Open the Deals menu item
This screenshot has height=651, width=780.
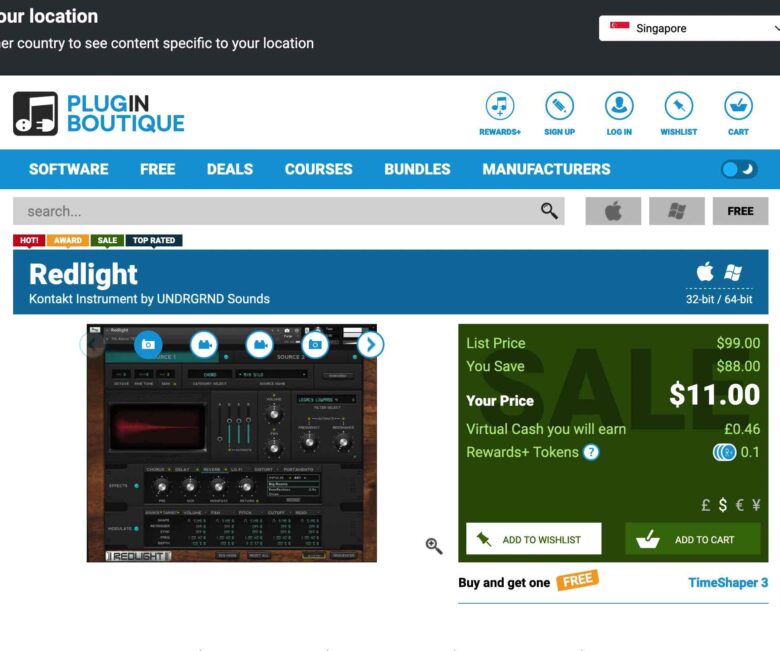(x=230, y=169)
